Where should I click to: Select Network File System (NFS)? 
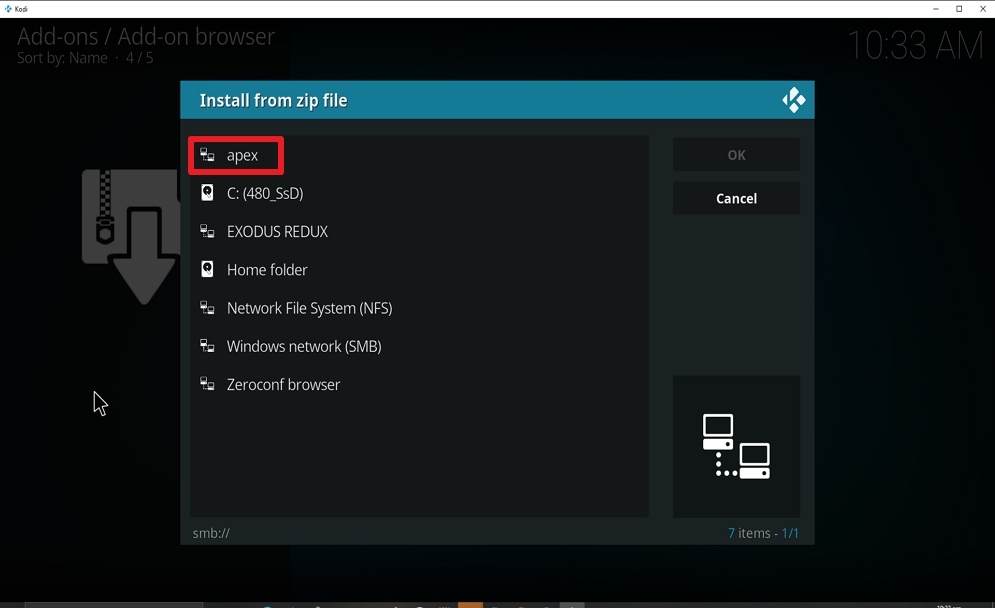pyautogui.click(x=419, y=308)
